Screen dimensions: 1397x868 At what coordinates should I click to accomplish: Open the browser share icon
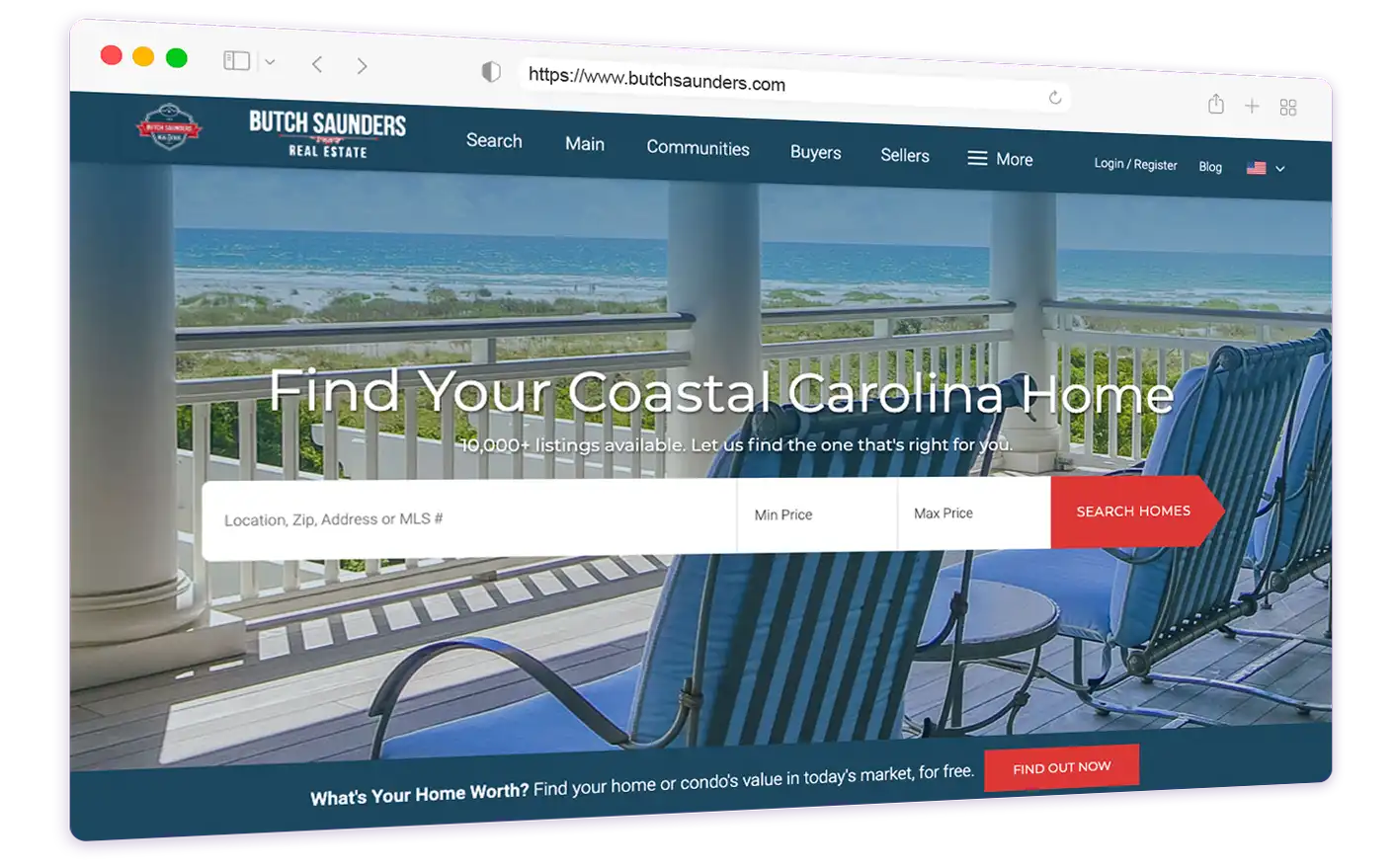(x=1216, y=104)
